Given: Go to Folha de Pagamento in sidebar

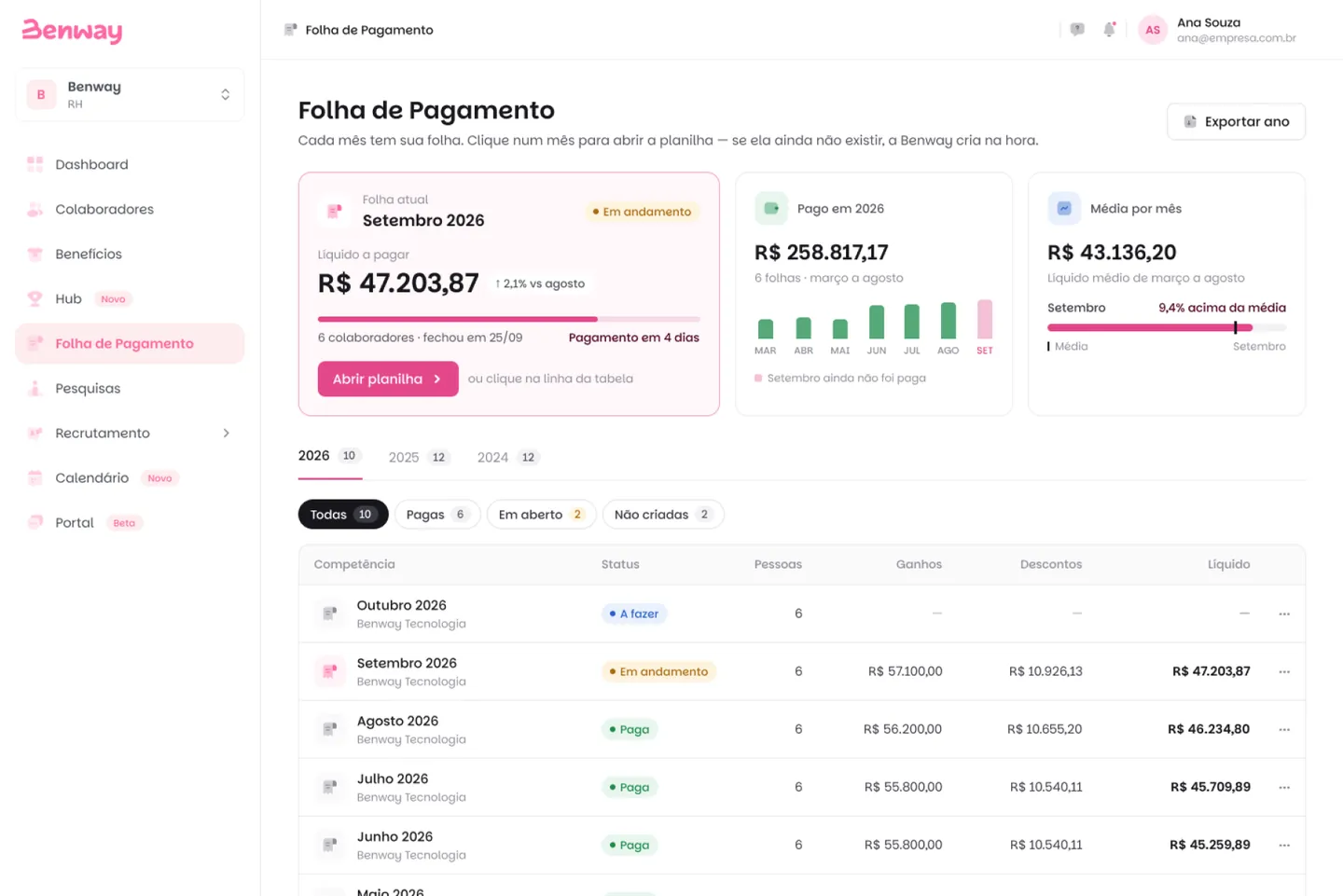Looking at the screenshot, I should tap(130, 343).
